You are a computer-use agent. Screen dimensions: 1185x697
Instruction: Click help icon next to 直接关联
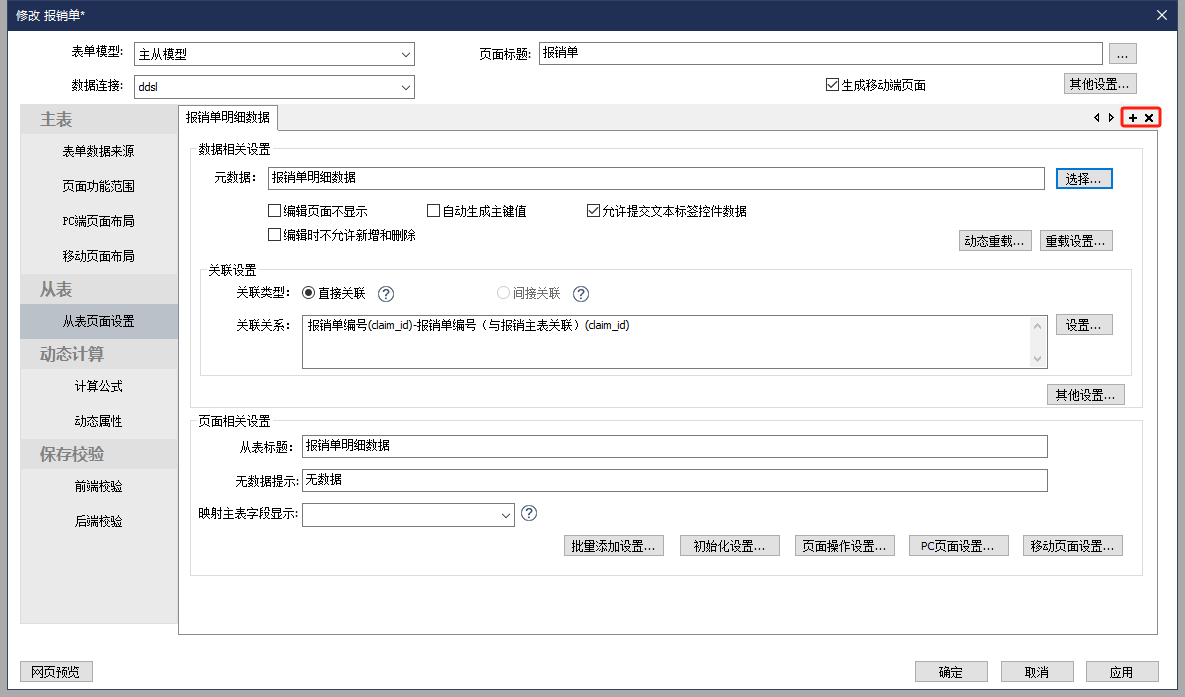386,294
